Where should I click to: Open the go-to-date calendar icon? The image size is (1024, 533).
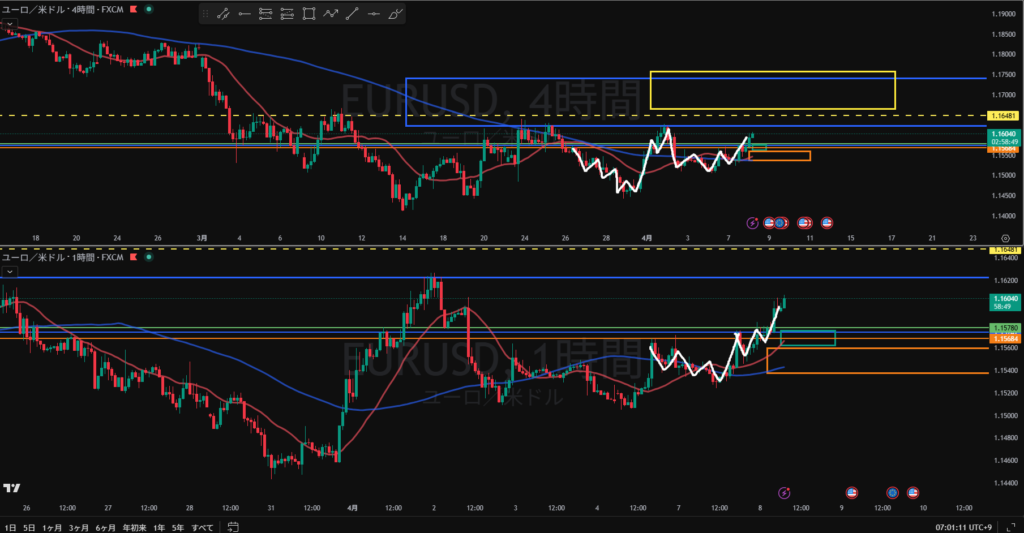(x=232, y=526)
